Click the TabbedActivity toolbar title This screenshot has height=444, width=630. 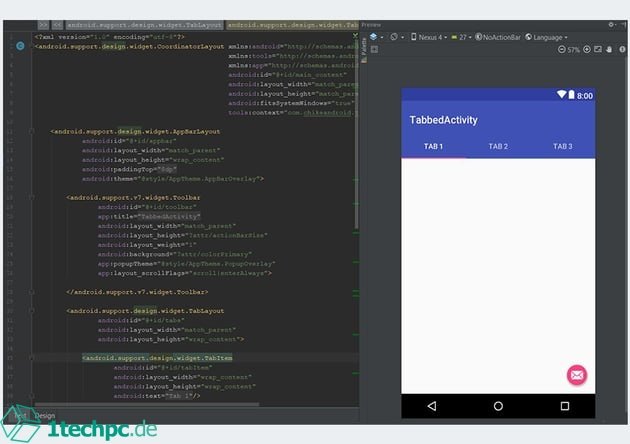point(444,120)
